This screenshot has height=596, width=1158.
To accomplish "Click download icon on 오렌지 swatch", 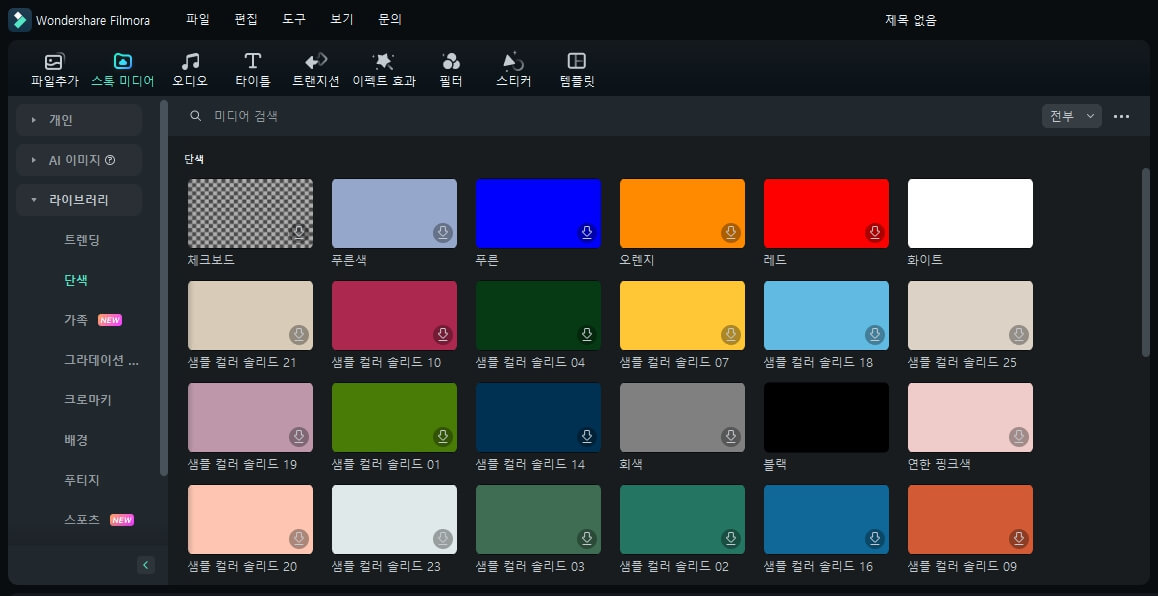I will [x=730, y=233].
